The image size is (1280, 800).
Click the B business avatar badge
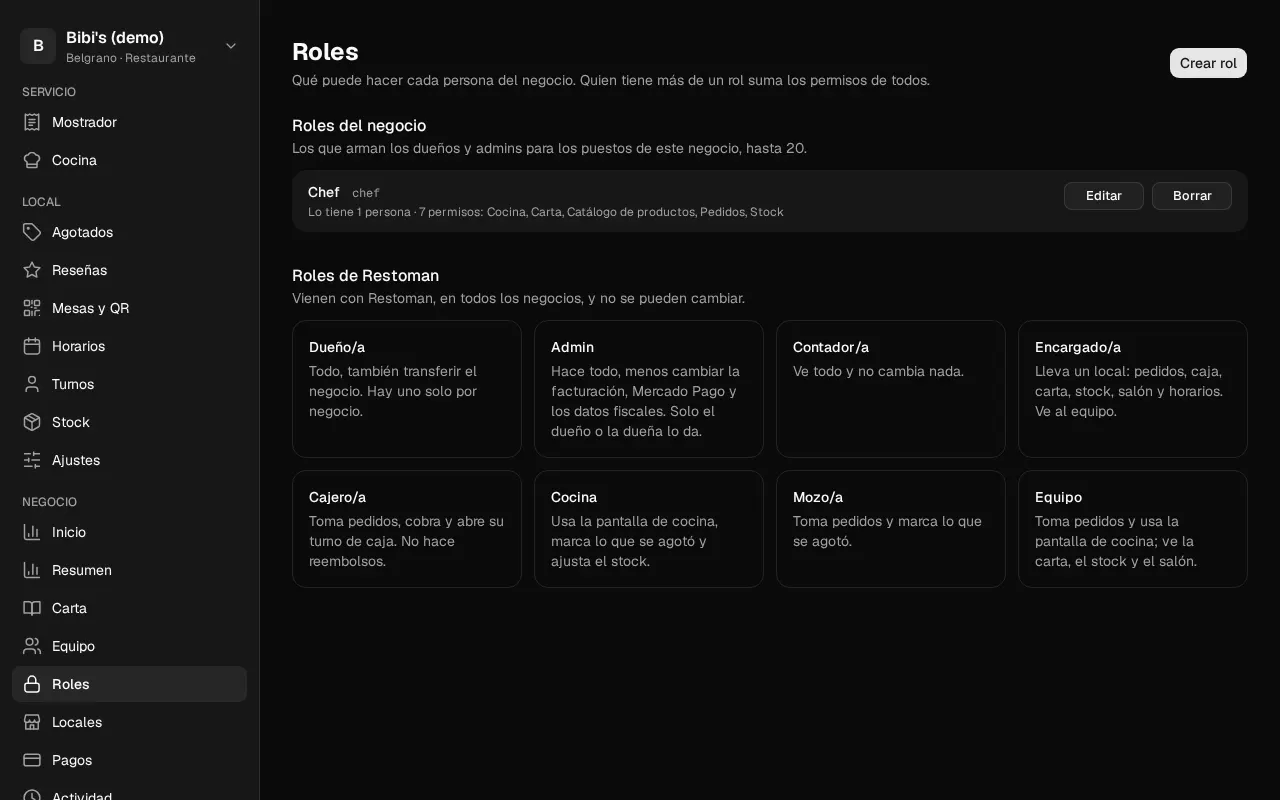38,46
